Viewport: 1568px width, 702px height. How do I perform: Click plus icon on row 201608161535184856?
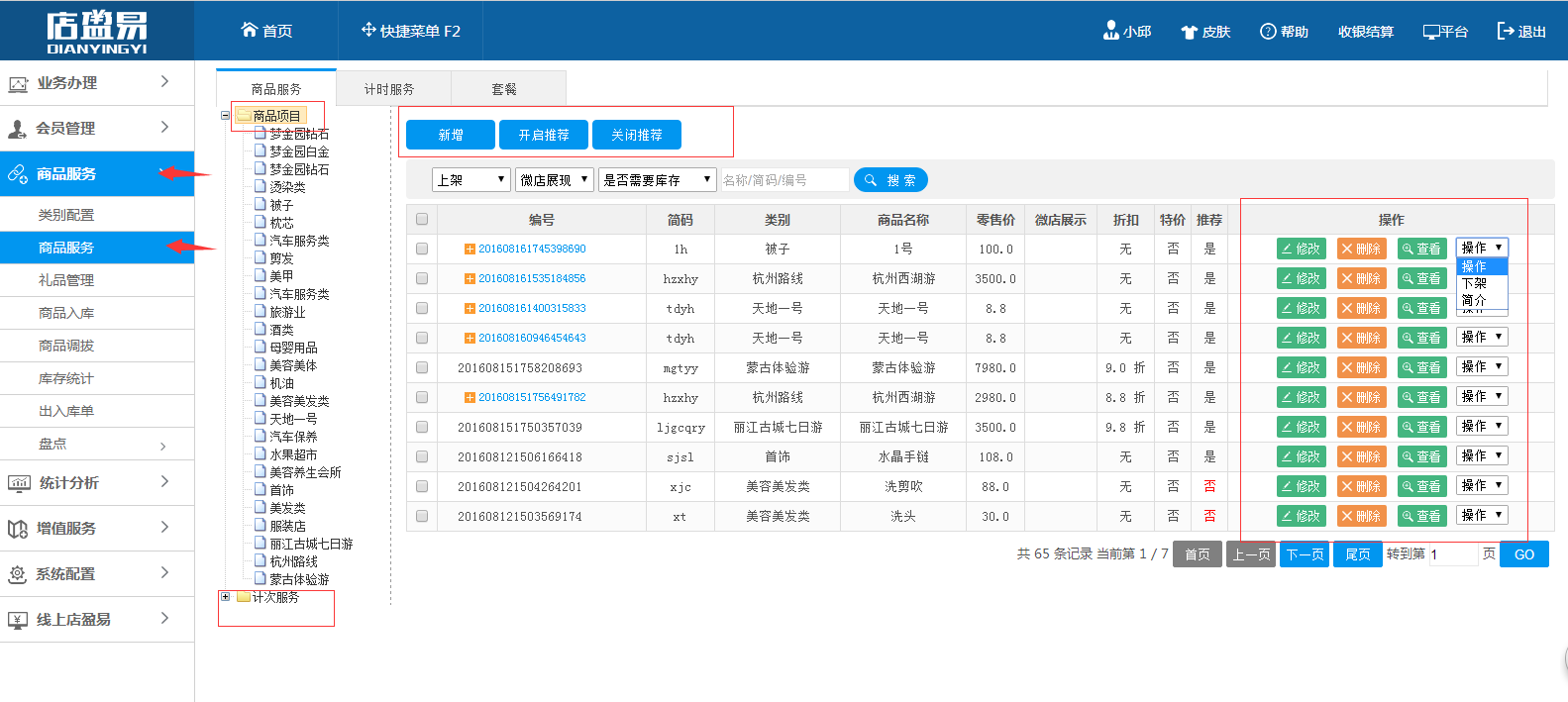click(470, 278)
